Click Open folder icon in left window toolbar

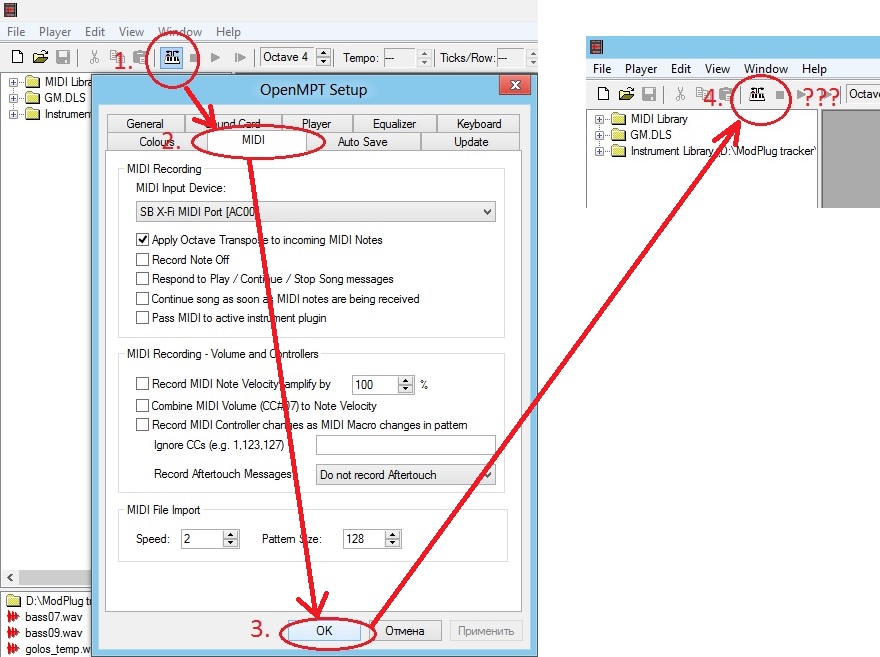(40, 57)
